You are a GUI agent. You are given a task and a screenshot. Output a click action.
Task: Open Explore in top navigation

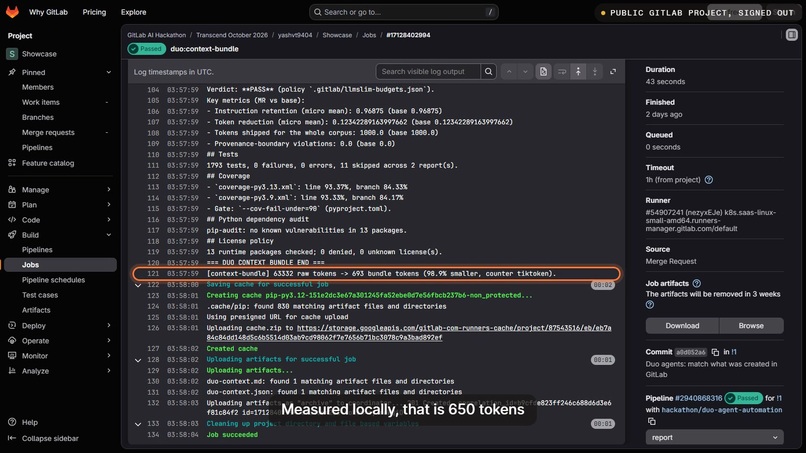point(134,12)
